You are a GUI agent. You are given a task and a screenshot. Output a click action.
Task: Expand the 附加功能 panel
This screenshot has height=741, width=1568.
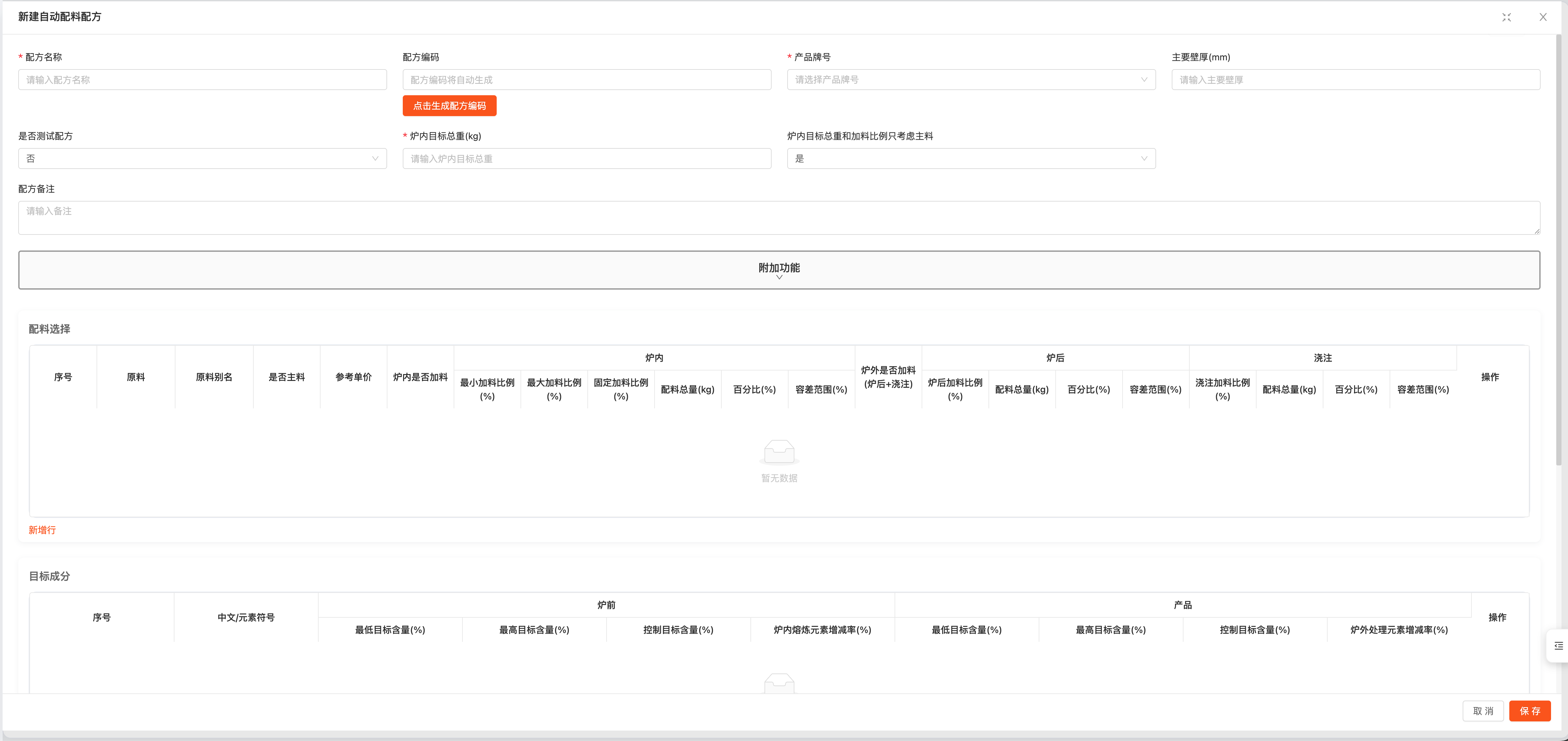point(779,270)
